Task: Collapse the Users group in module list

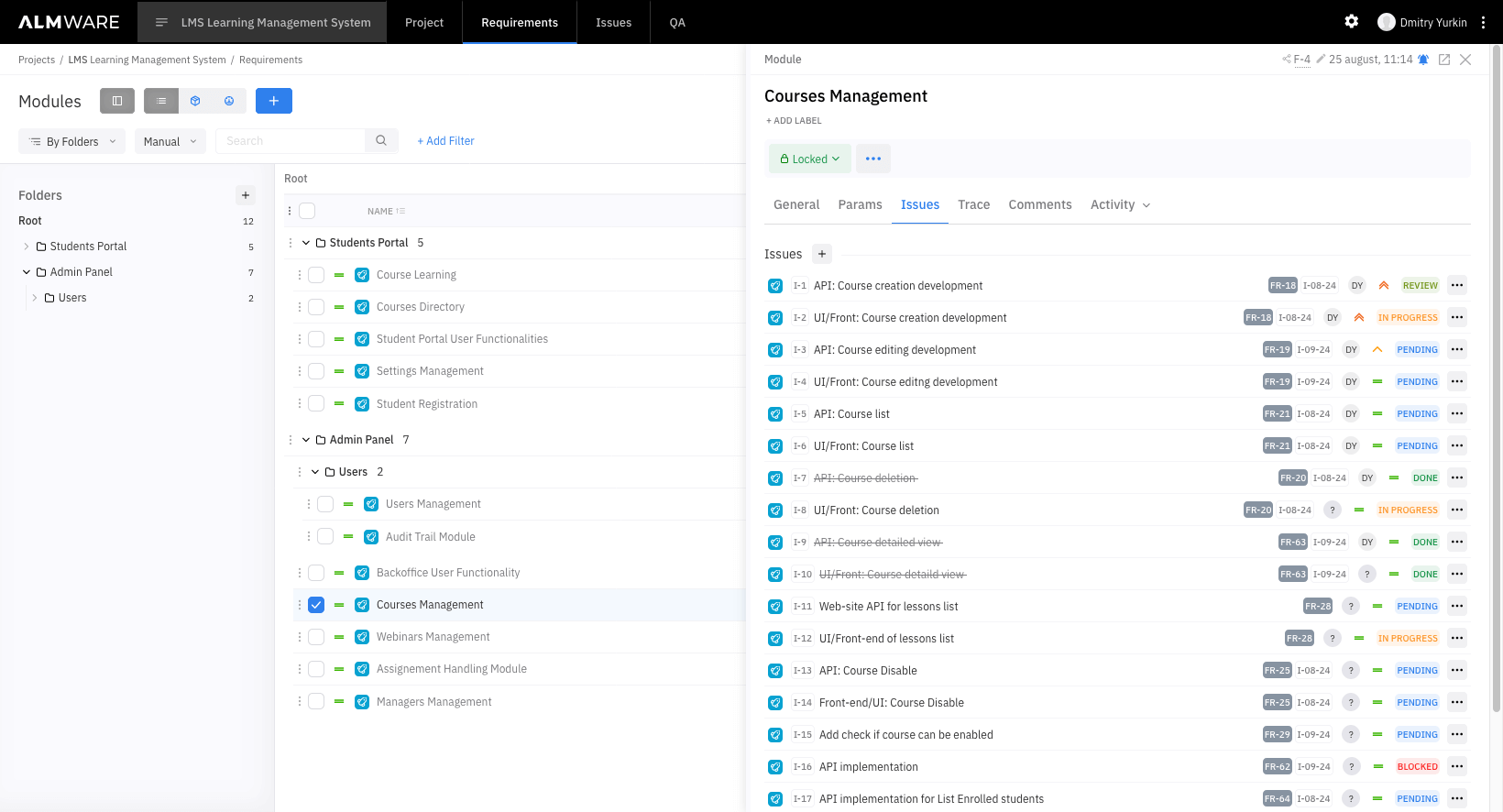Action: coord(315,472)
